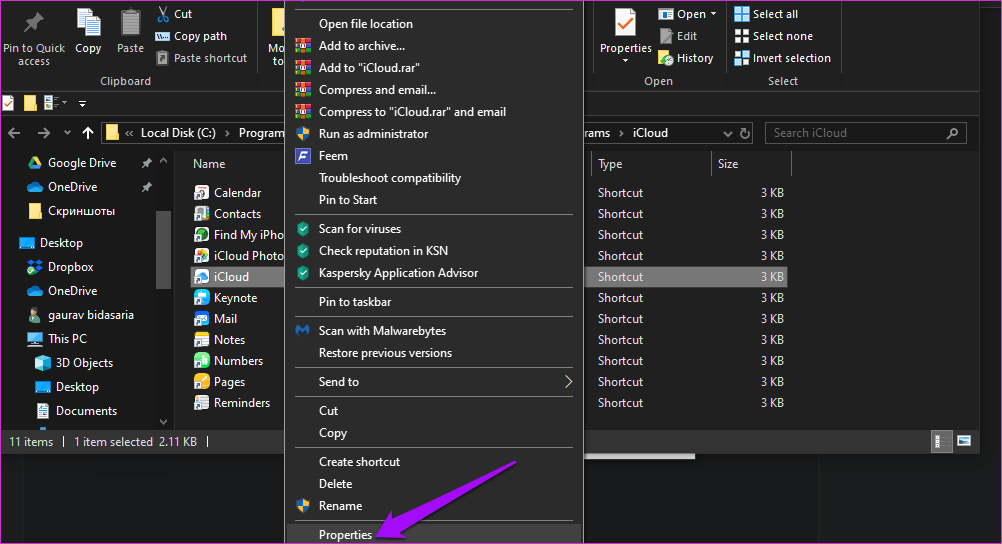The image size is (1002, 544).
Task: Click Local Disk (C:) in address bar
Action: pos(178,133)
